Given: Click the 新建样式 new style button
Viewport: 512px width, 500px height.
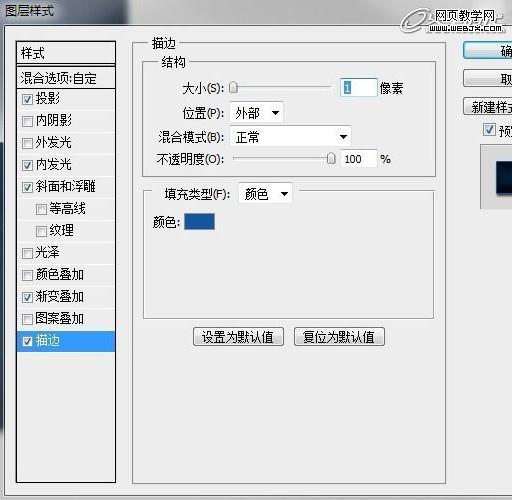Looking at the screenshot, I should tap(488, 107).
